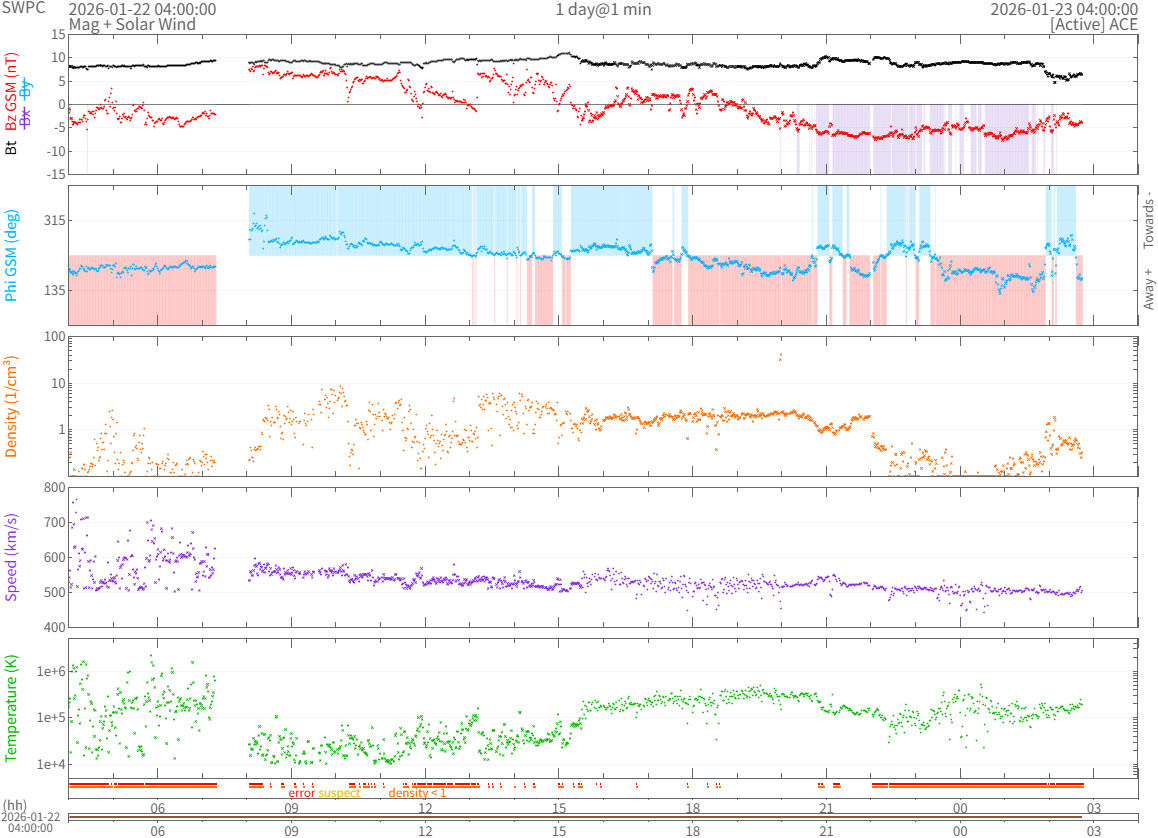Image resolution: width=1158 pixels, height=838 pixels.
Task: Select the Speed (km/s) axis label
Action: (x=12, y=557)
